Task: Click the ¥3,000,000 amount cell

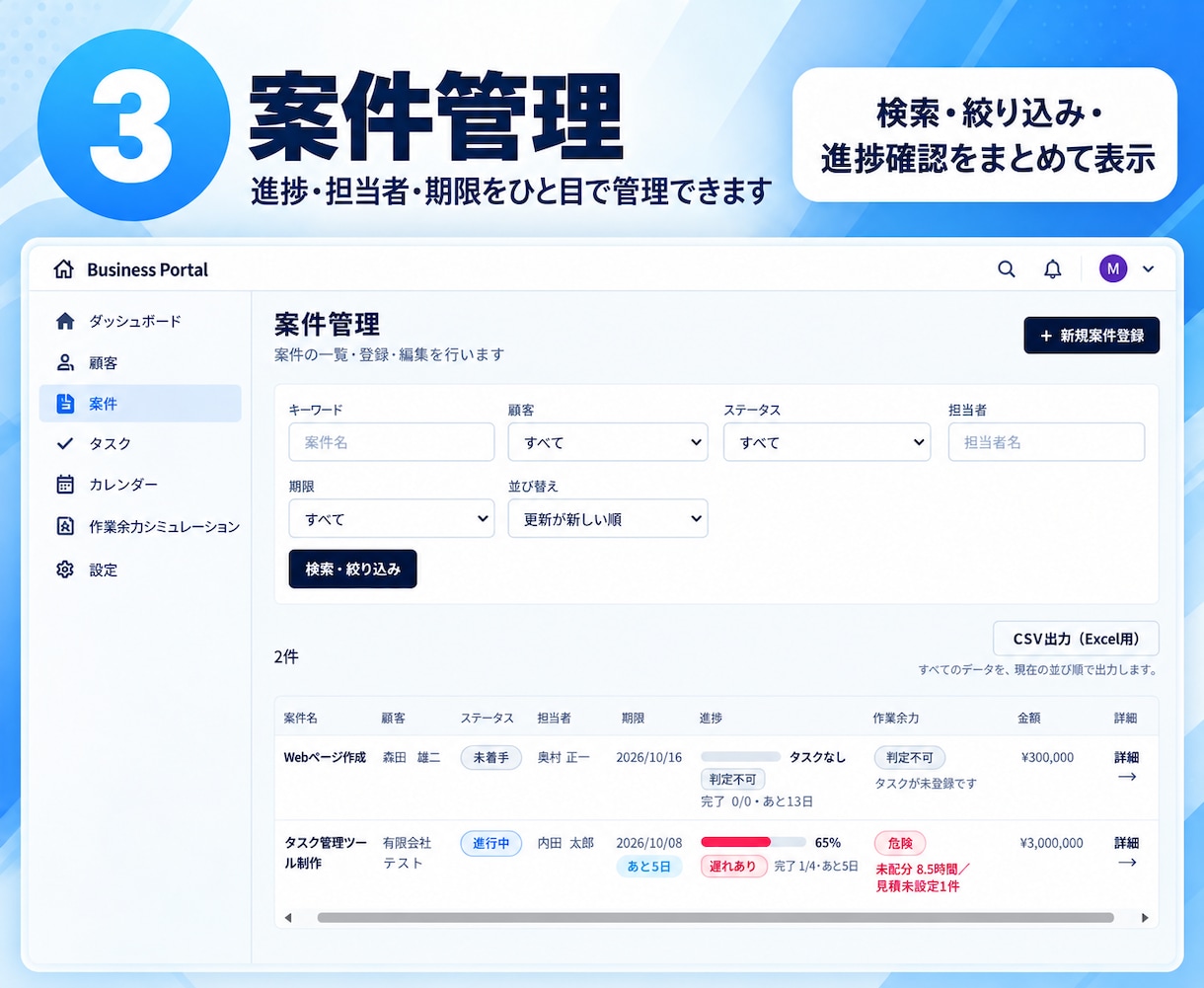Action: point(1051,843)
